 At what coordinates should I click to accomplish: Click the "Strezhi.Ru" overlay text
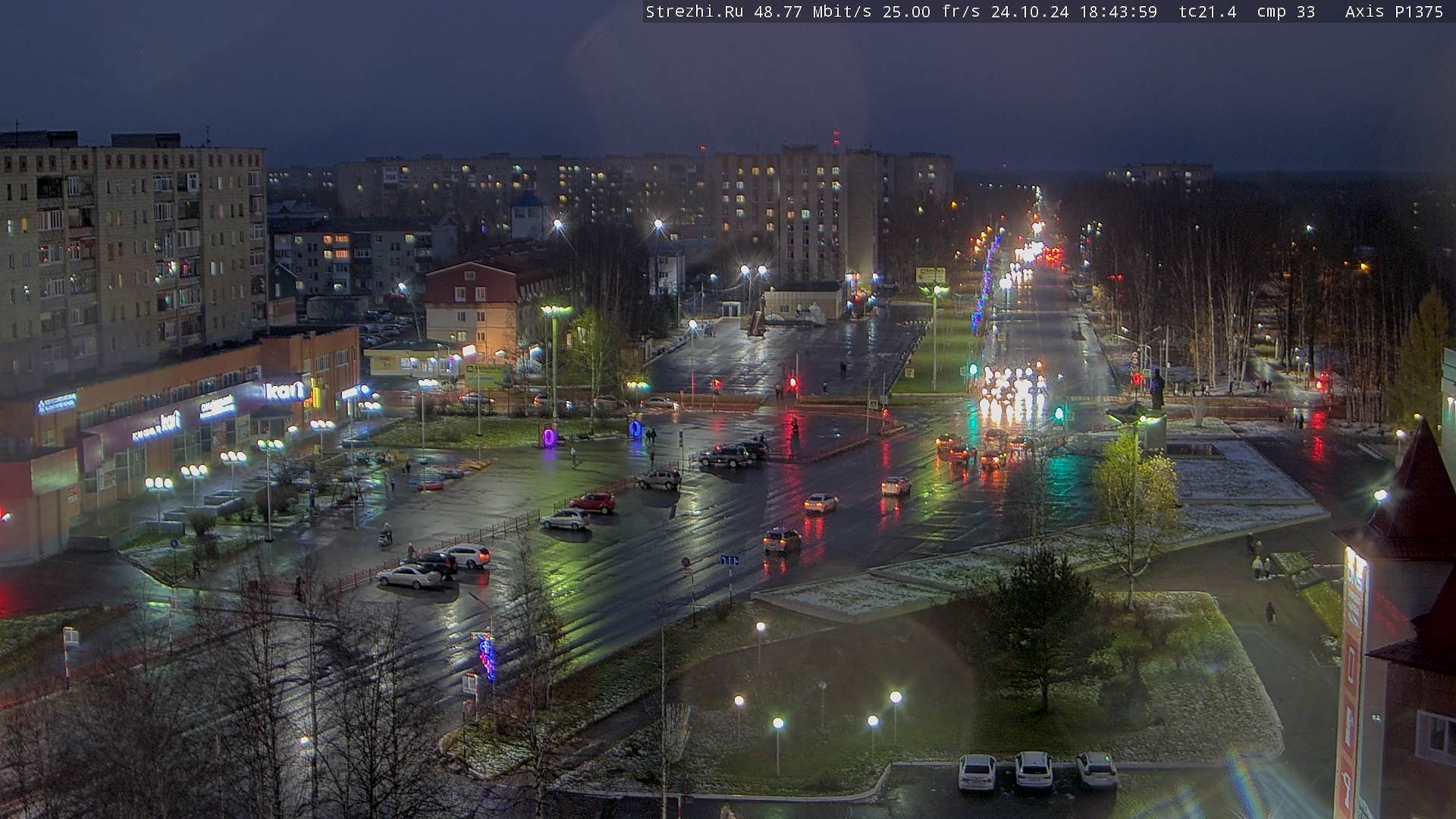694,11
